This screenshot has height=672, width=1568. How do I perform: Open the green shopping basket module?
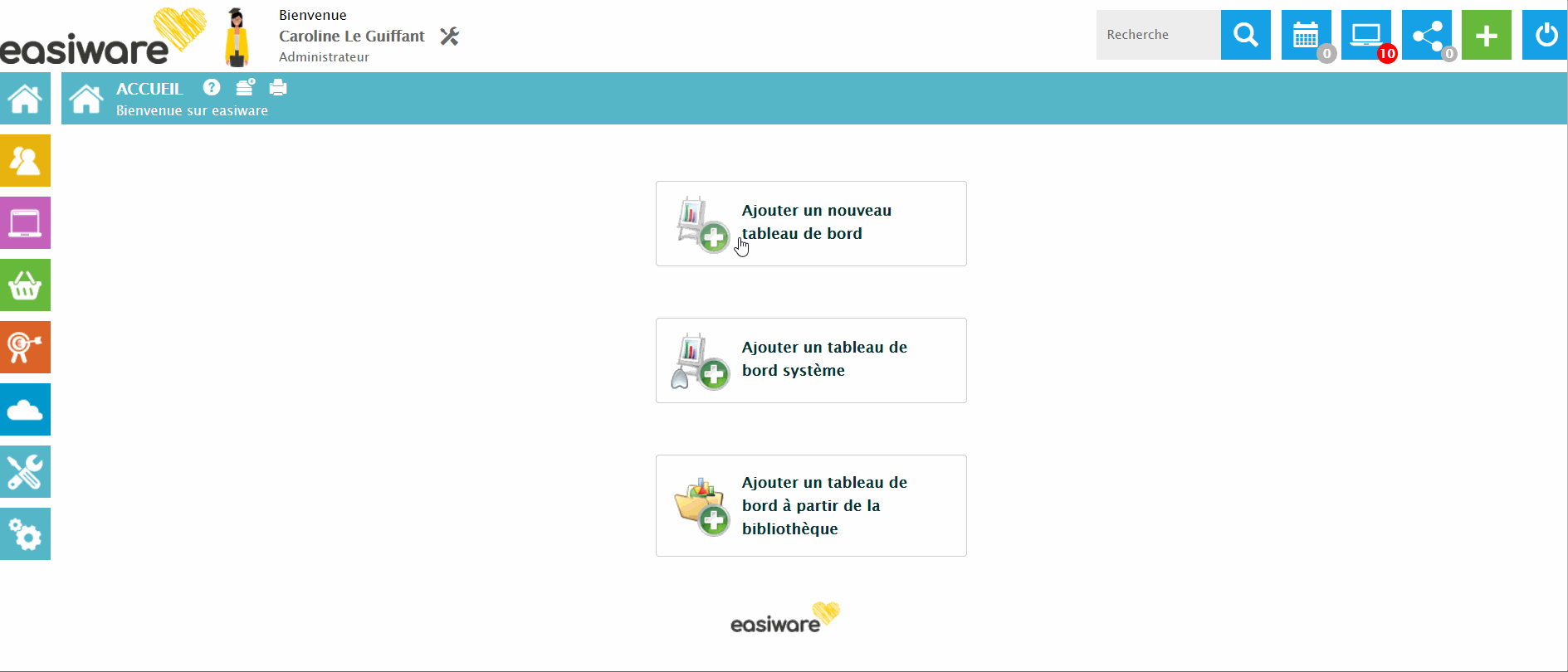pyautogui.click(x=25, y=285)
